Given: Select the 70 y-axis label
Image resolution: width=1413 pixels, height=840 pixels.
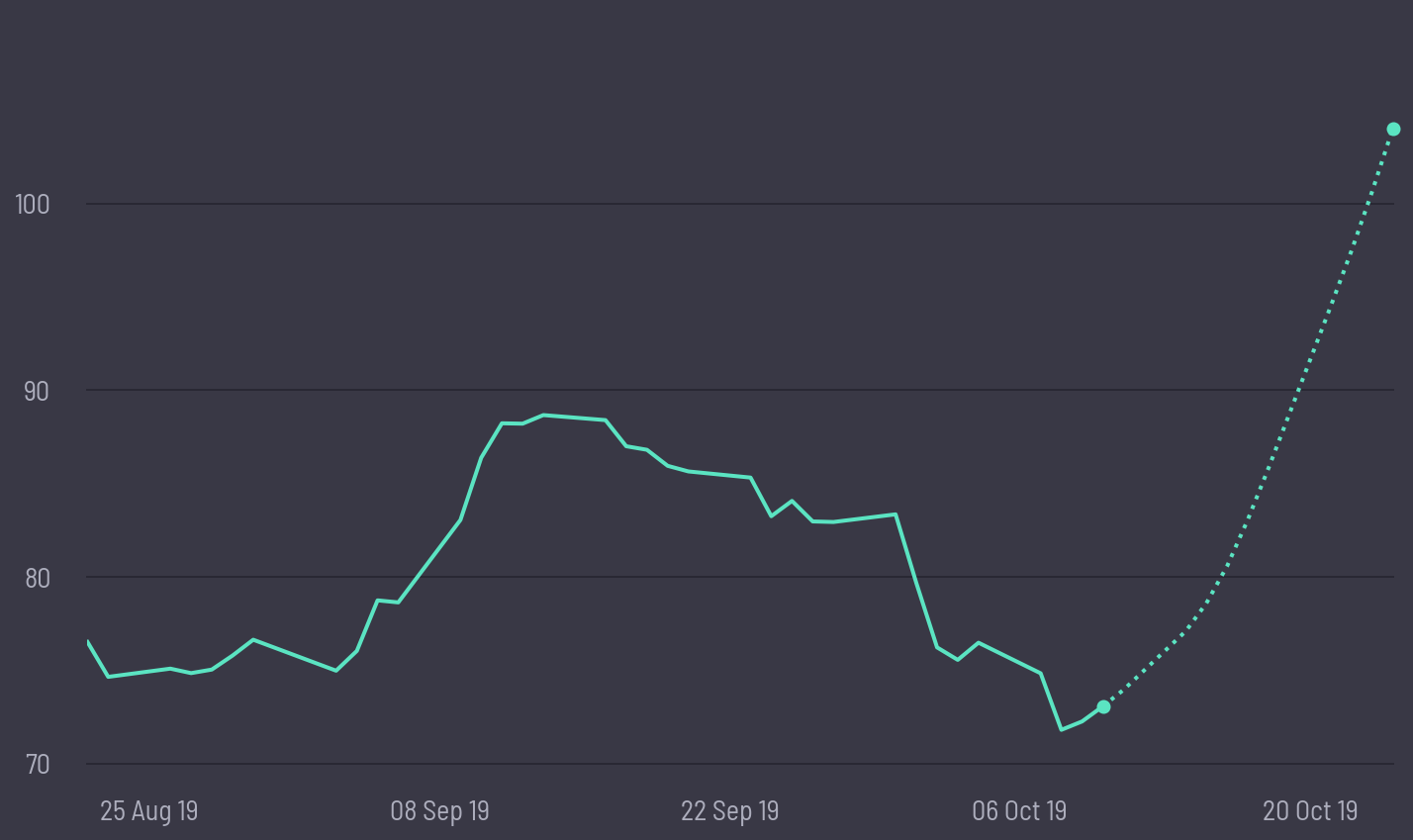Looking at the screenshot, I should [x=37, y=764].
